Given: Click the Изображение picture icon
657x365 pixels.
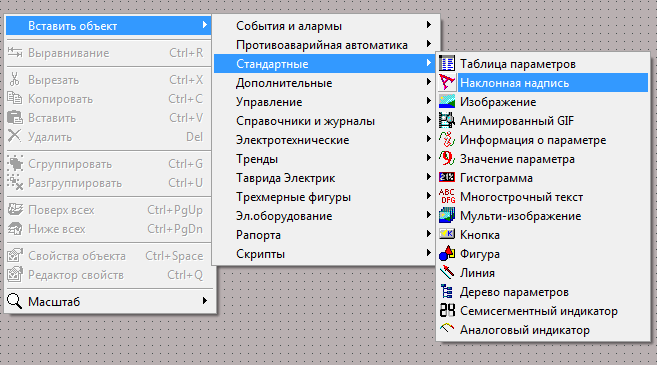Looking at the screenshot, I should 447,102.
